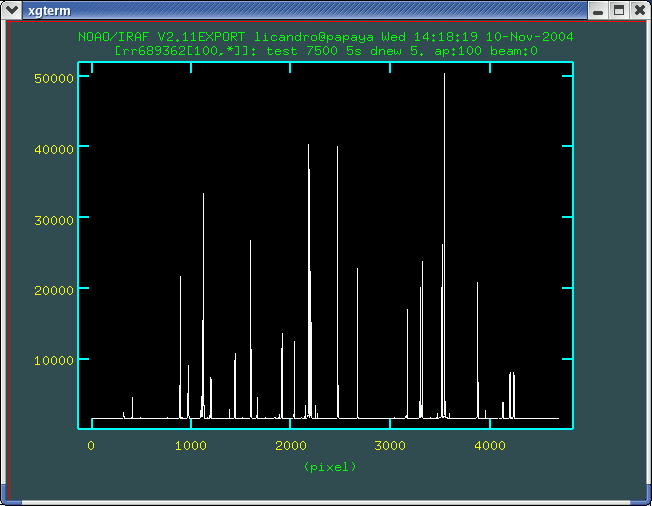Click the xgterm title bar text
The height and width of the screenshot is (506, 652).
click(x=45, y=11)
